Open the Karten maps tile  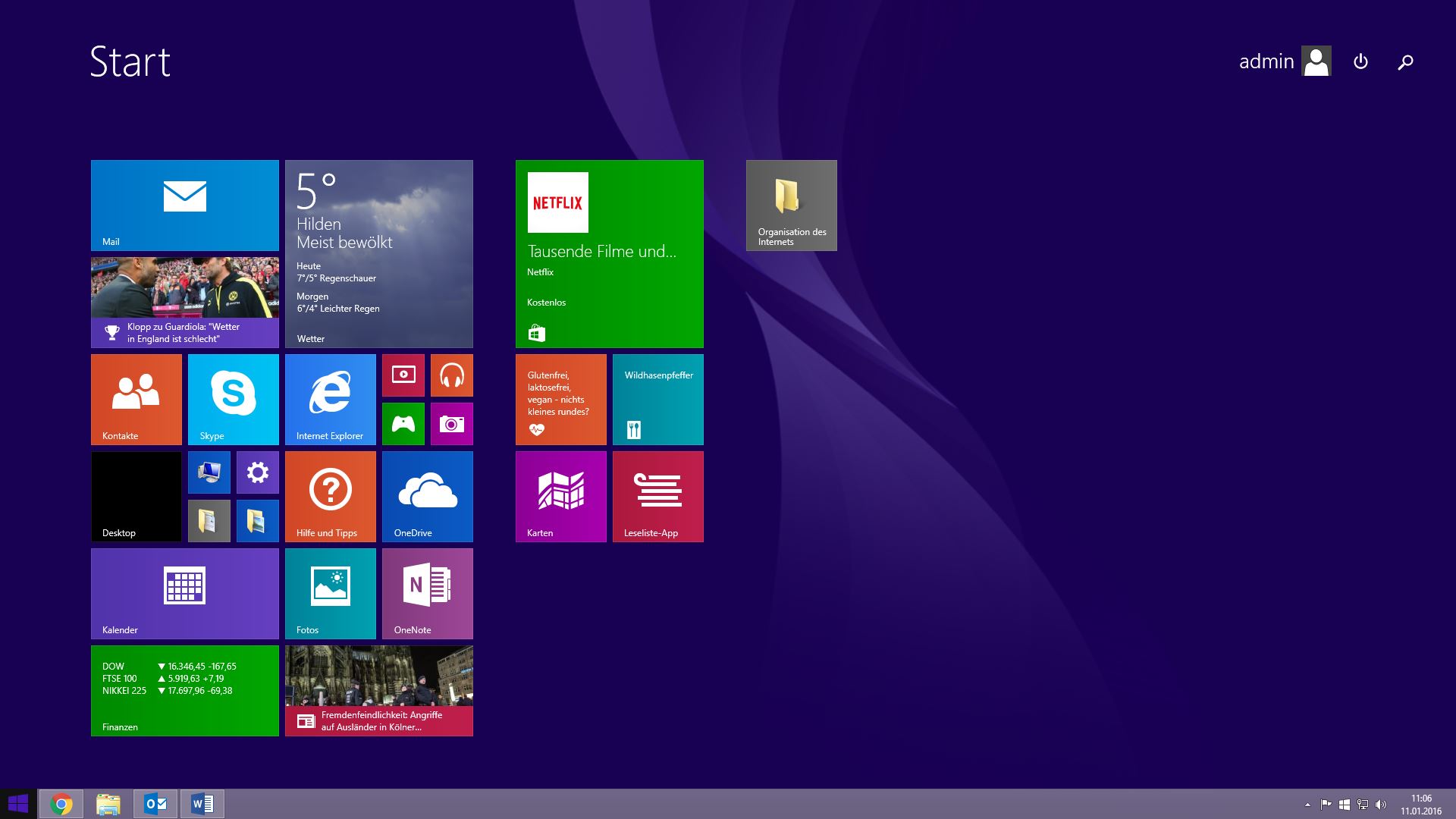560,496
